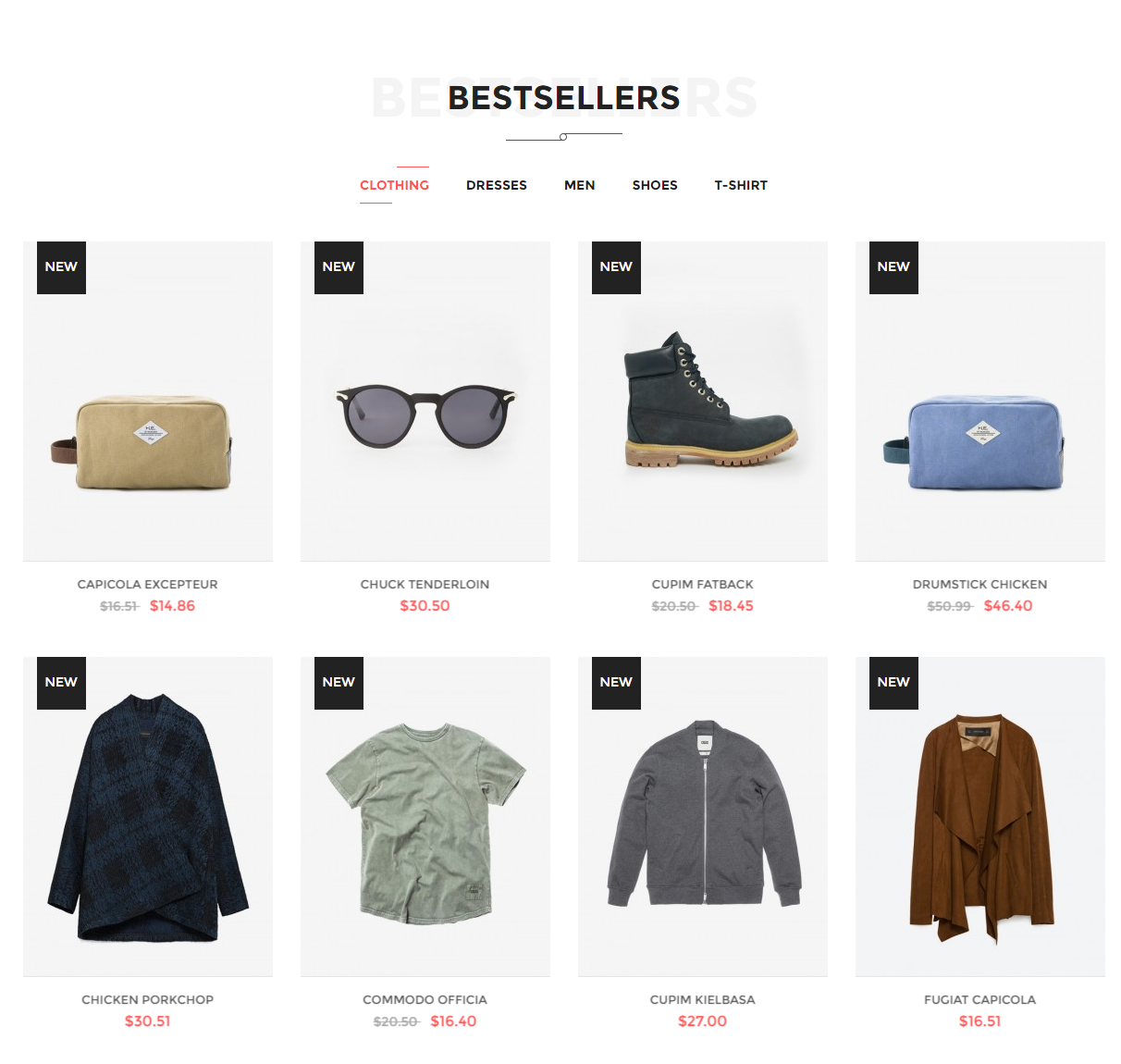
Task: View the blue toiletry bag image
Action: tap(980, 401)
